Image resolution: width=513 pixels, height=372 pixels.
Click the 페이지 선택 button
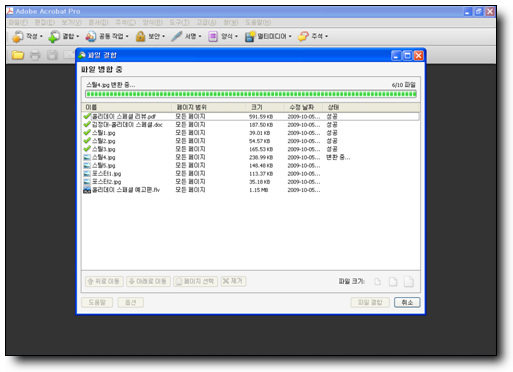[195, 281]
